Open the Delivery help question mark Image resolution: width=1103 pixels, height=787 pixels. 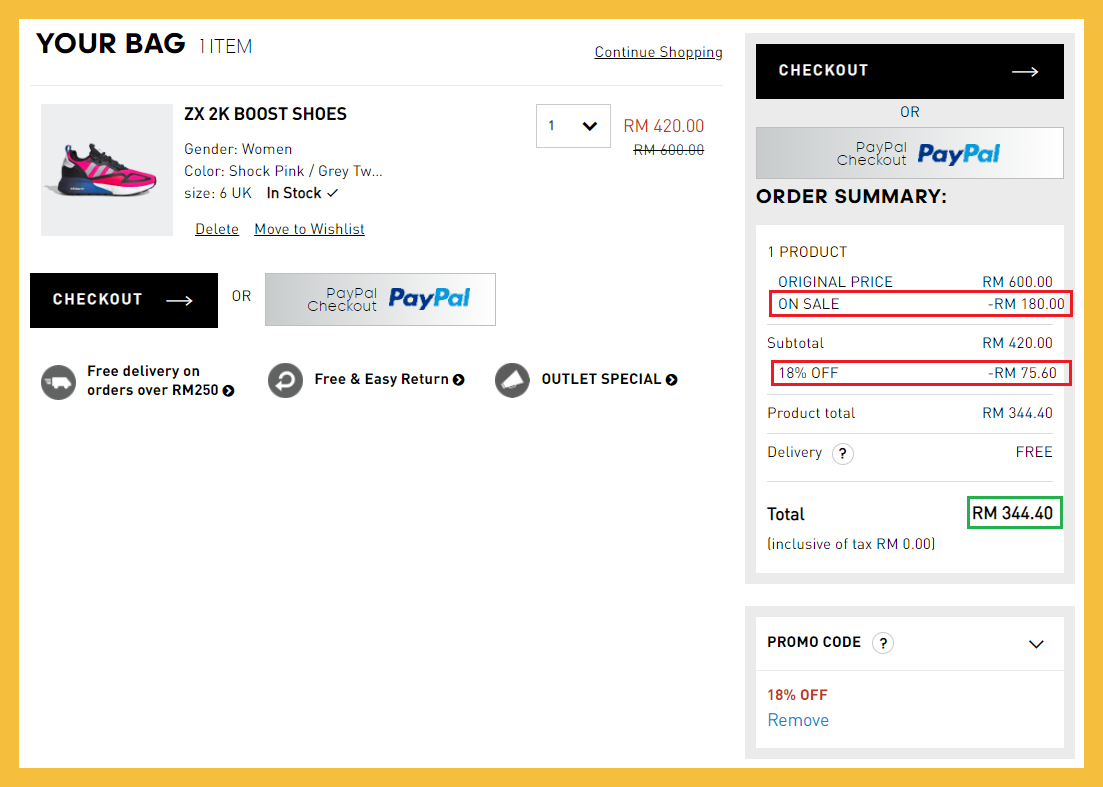[x=843, y=454]
